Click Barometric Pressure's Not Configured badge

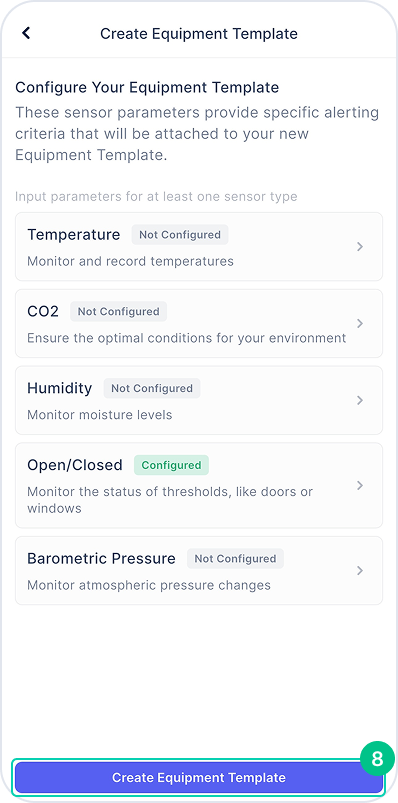(x=235, y=558)
